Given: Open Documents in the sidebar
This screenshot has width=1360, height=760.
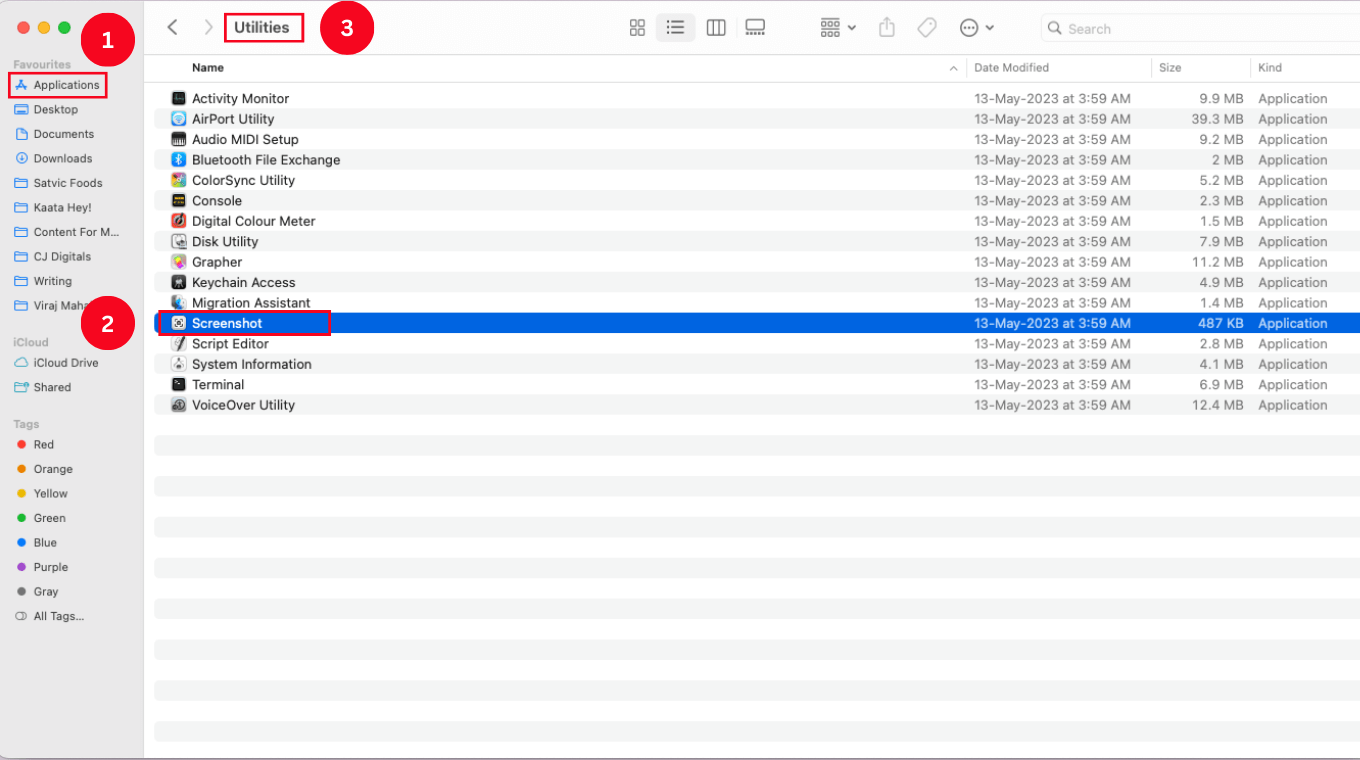Looking at the screenshot, I should coord(55,134).
